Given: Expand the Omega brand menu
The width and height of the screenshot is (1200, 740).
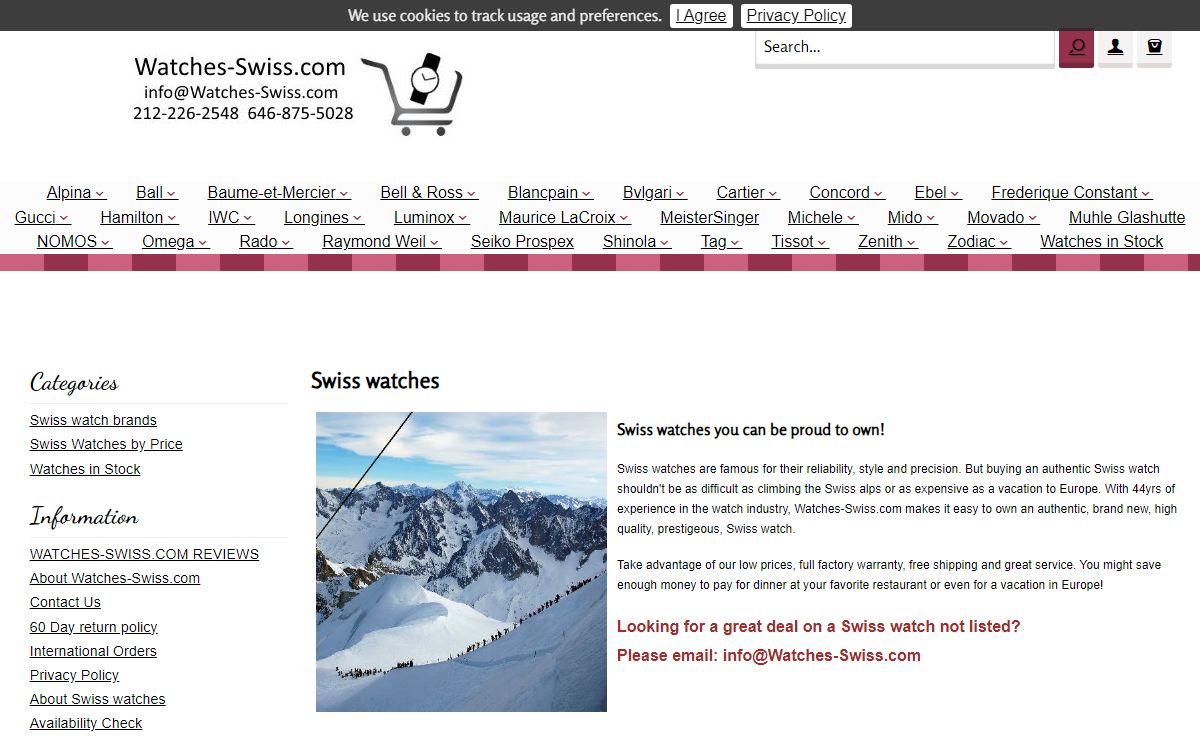Looking at the screenshot, I should [x=175, y=241].
